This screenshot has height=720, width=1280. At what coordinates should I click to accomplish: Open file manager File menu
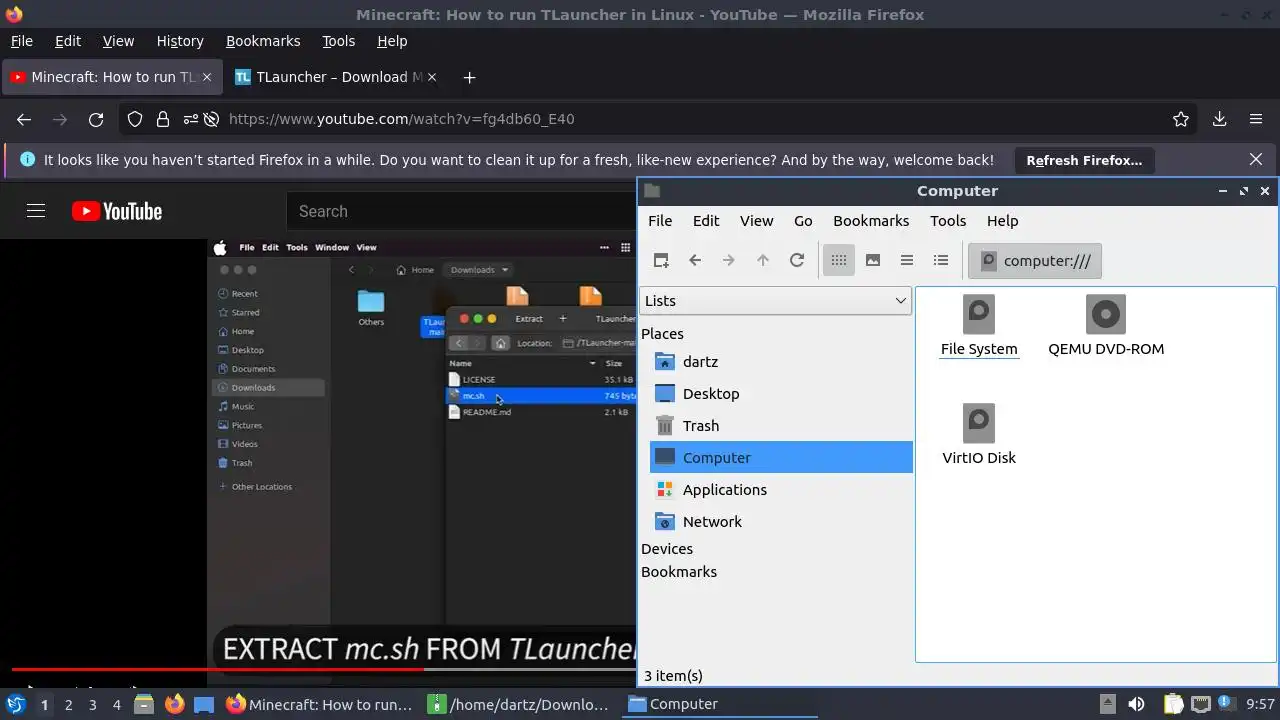(x=660, y=221)
